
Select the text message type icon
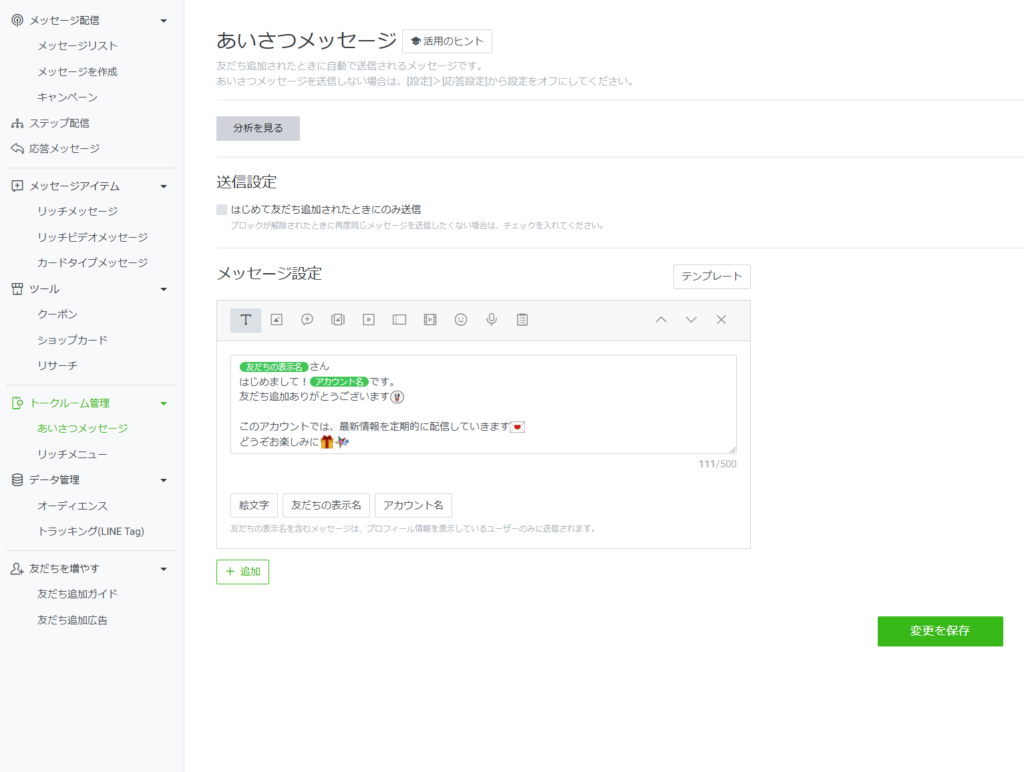(x=245, y=320)
